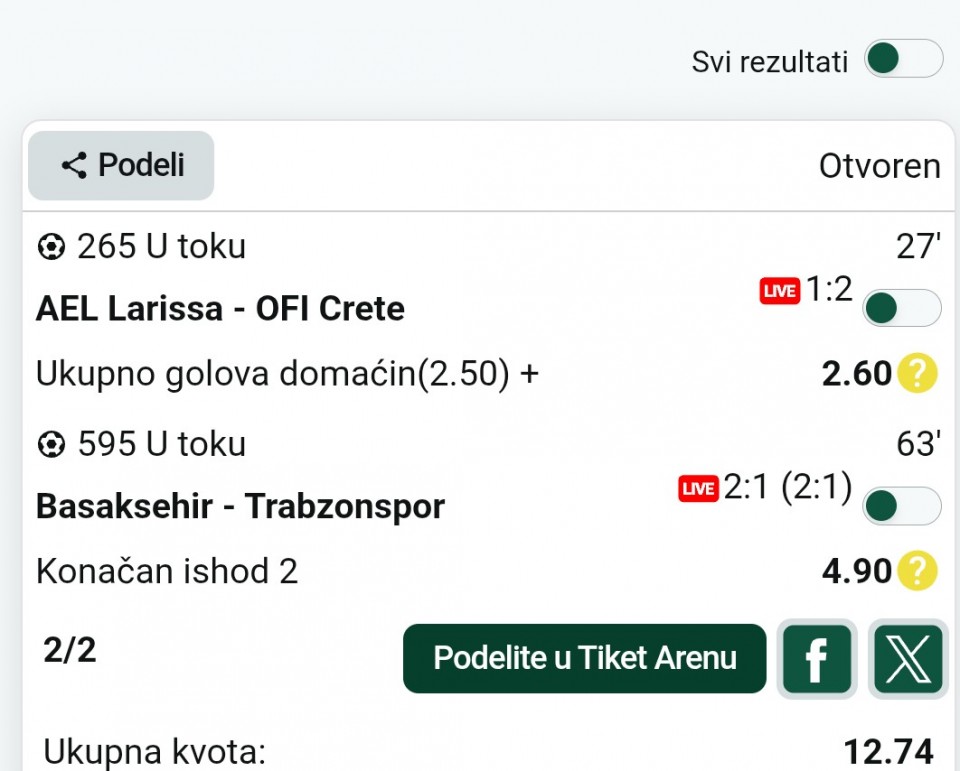Click the LIVE badge for Basaksehir match
The height and width of the screenshot is (771, 960).
tap(698, 489)
